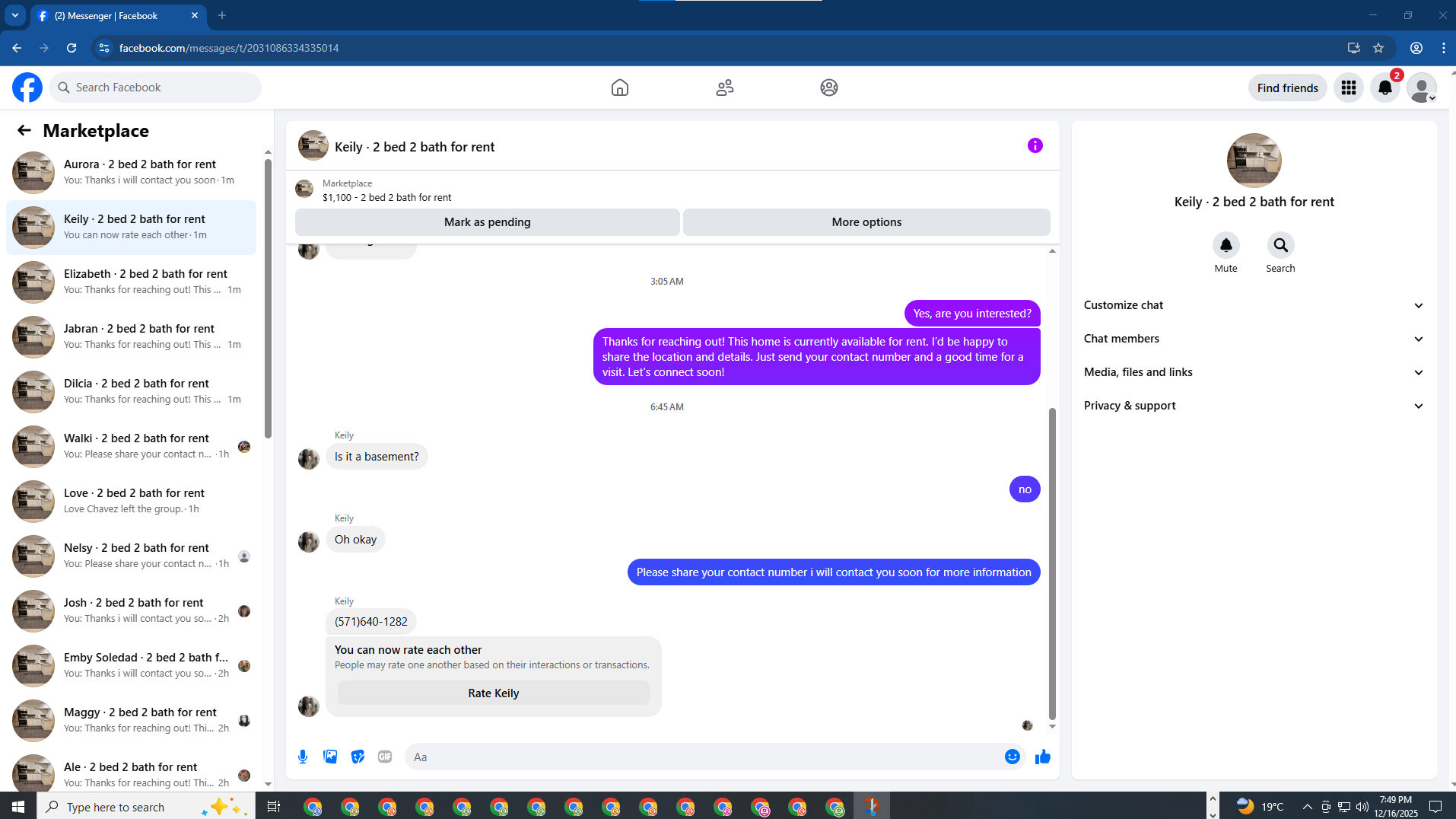Click the Windows taskbar search box

coord(145,806)
